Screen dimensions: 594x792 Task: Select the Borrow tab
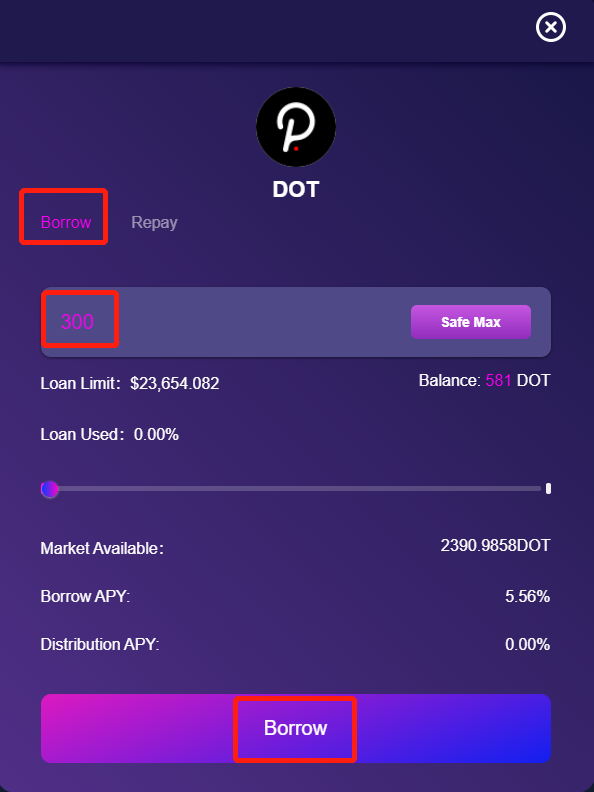[66, 222]
